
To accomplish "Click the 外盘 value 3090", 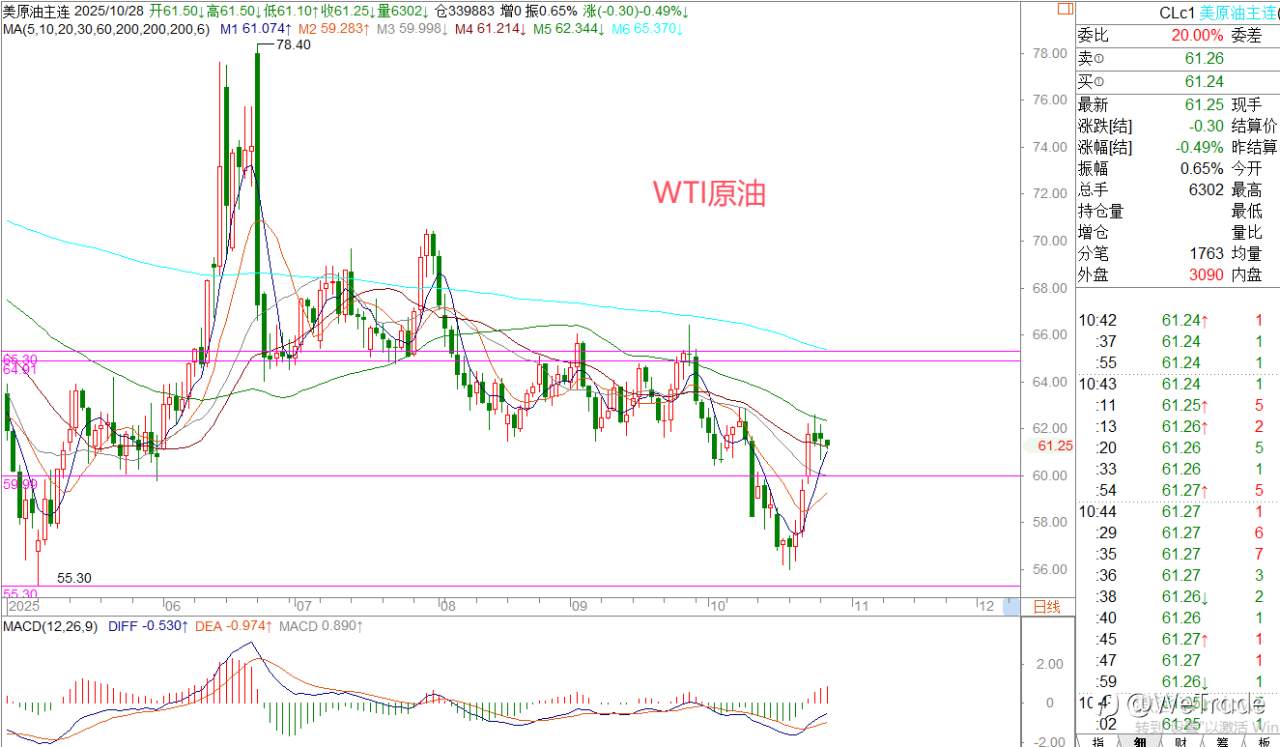I will 1206,275.
